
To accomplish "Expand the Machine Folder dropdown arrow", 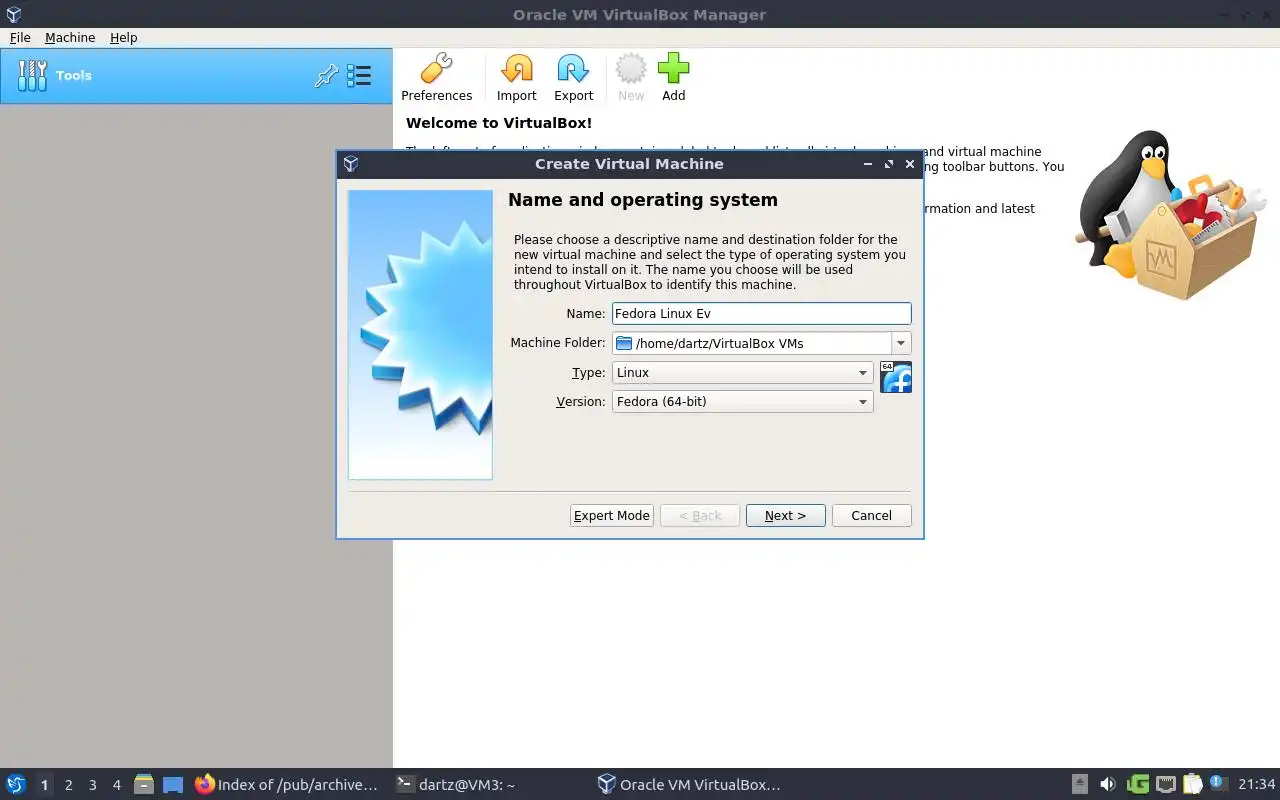I will click(901, 343).
